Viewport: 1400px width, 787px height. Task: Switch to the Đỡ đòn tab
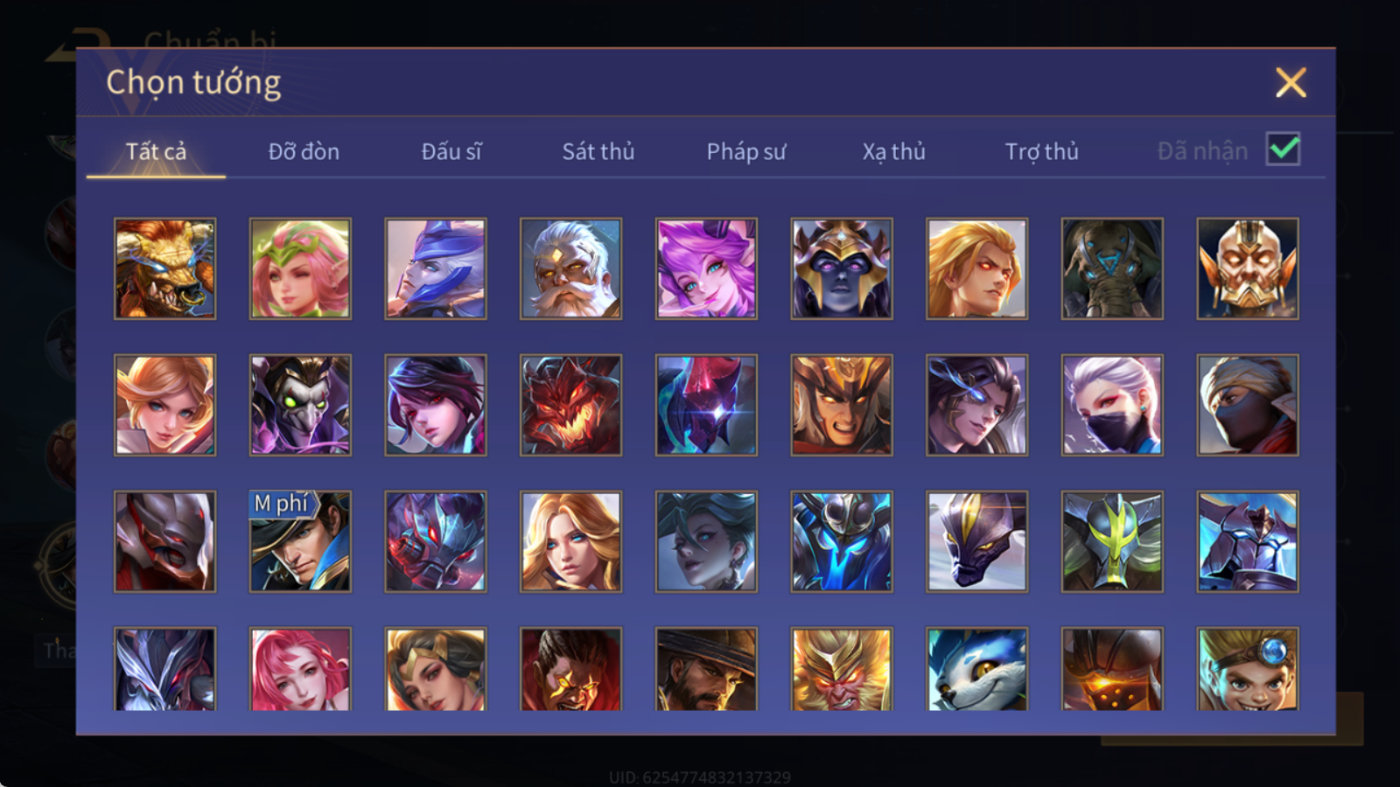(x=304, y=152)
